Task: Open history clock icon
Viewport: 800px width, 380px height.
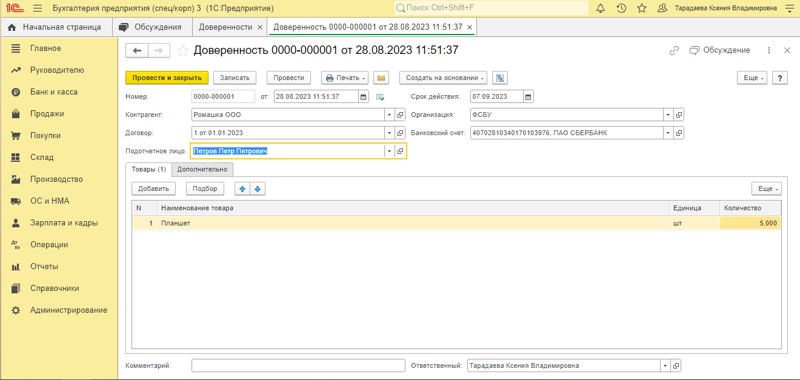Action: point(621,8)
